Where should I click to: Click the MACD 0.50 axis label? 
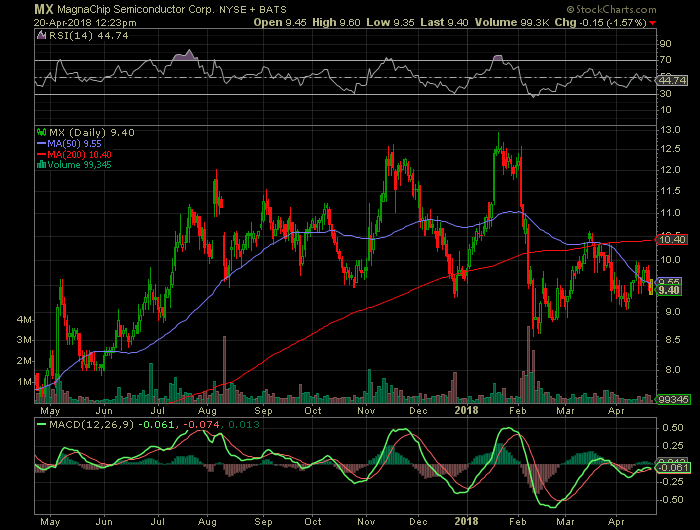(x=672, y=428)
